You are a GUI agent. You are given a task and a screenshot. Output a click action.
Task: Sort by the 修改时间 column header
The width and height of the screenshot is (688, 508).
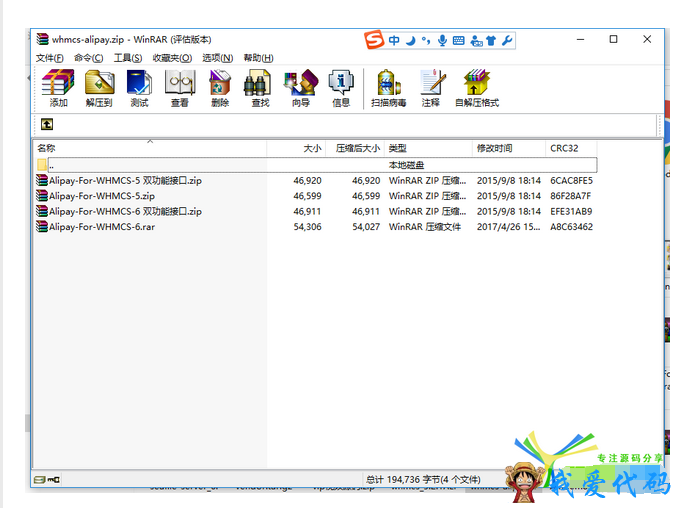pyautogui.click(x=509, y=148)
